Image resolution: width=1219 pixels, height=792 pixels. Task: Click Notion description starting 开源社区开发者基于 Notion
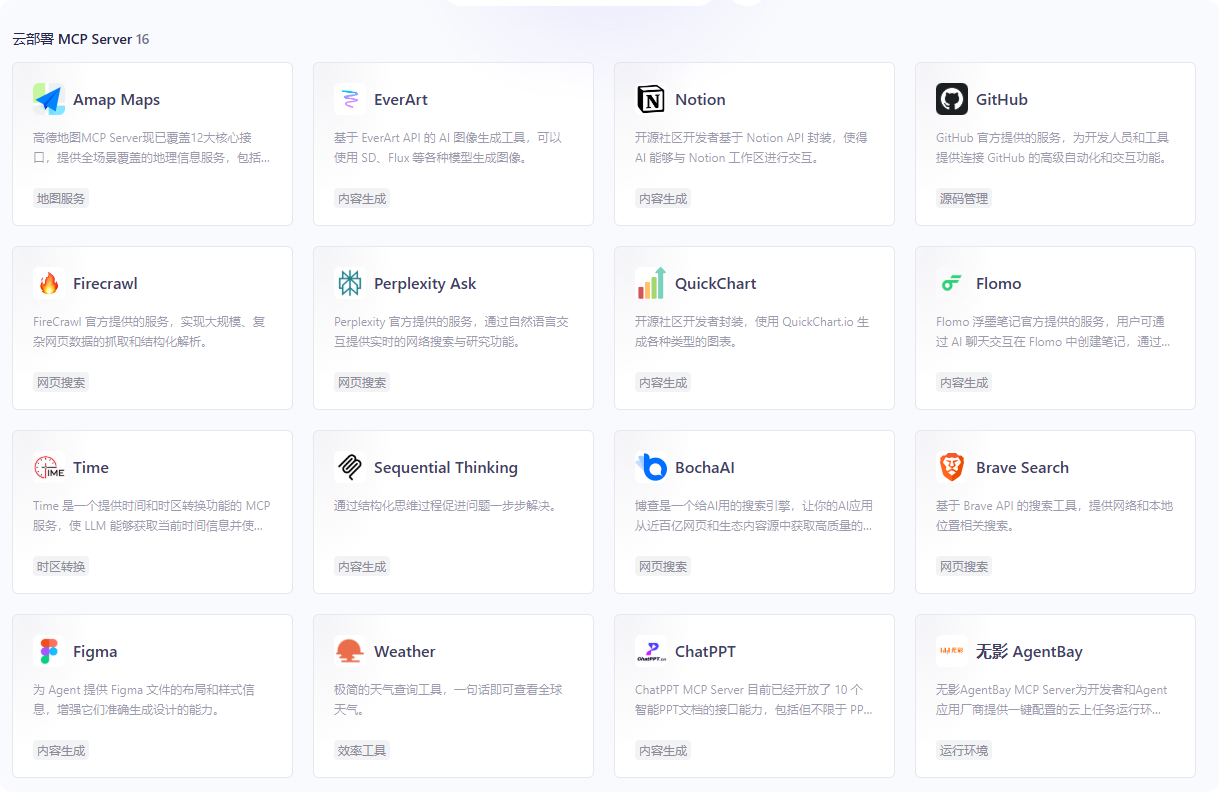pyautogui.click(x=751, y=147)
